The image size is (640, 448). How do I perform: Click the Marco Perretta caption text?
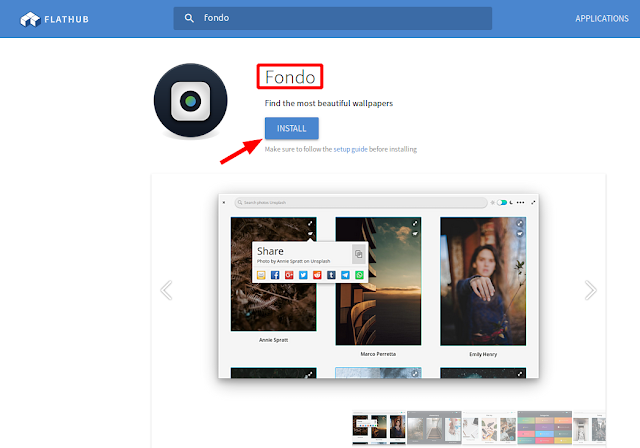(x=378, y=354)
